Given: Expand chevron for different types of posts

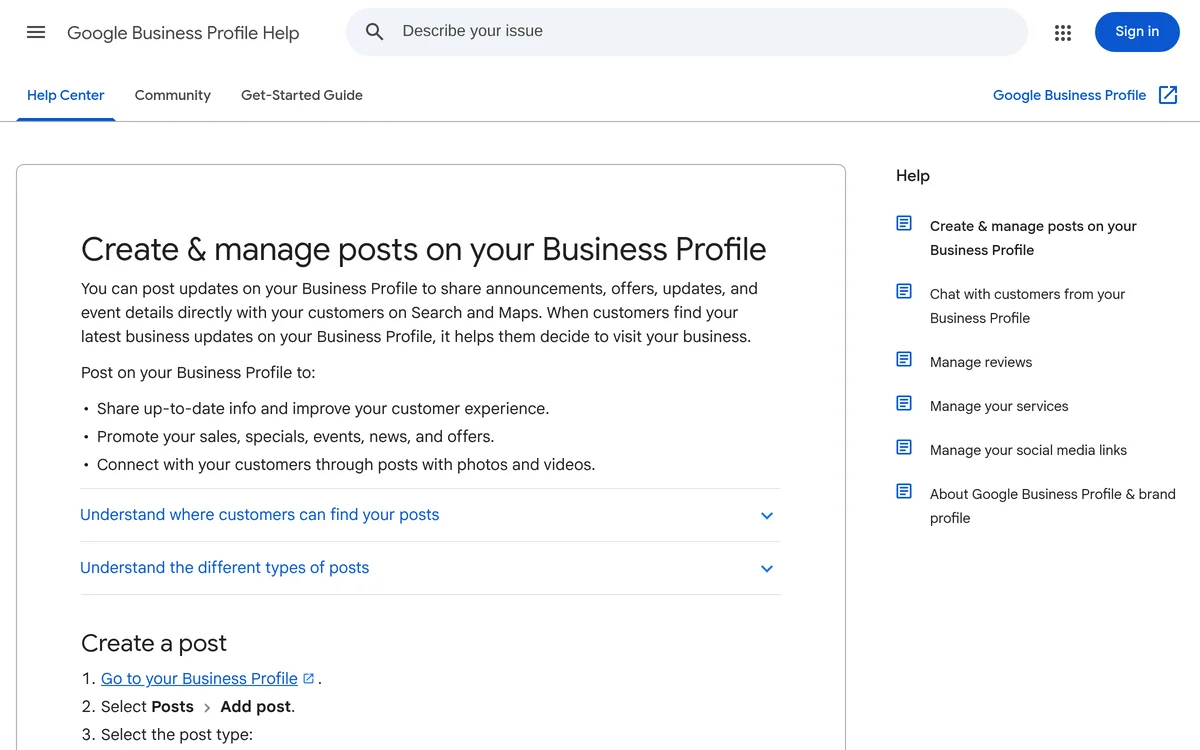Looking at the screenshot, I should pyautogui.click(x=767, y=569).
